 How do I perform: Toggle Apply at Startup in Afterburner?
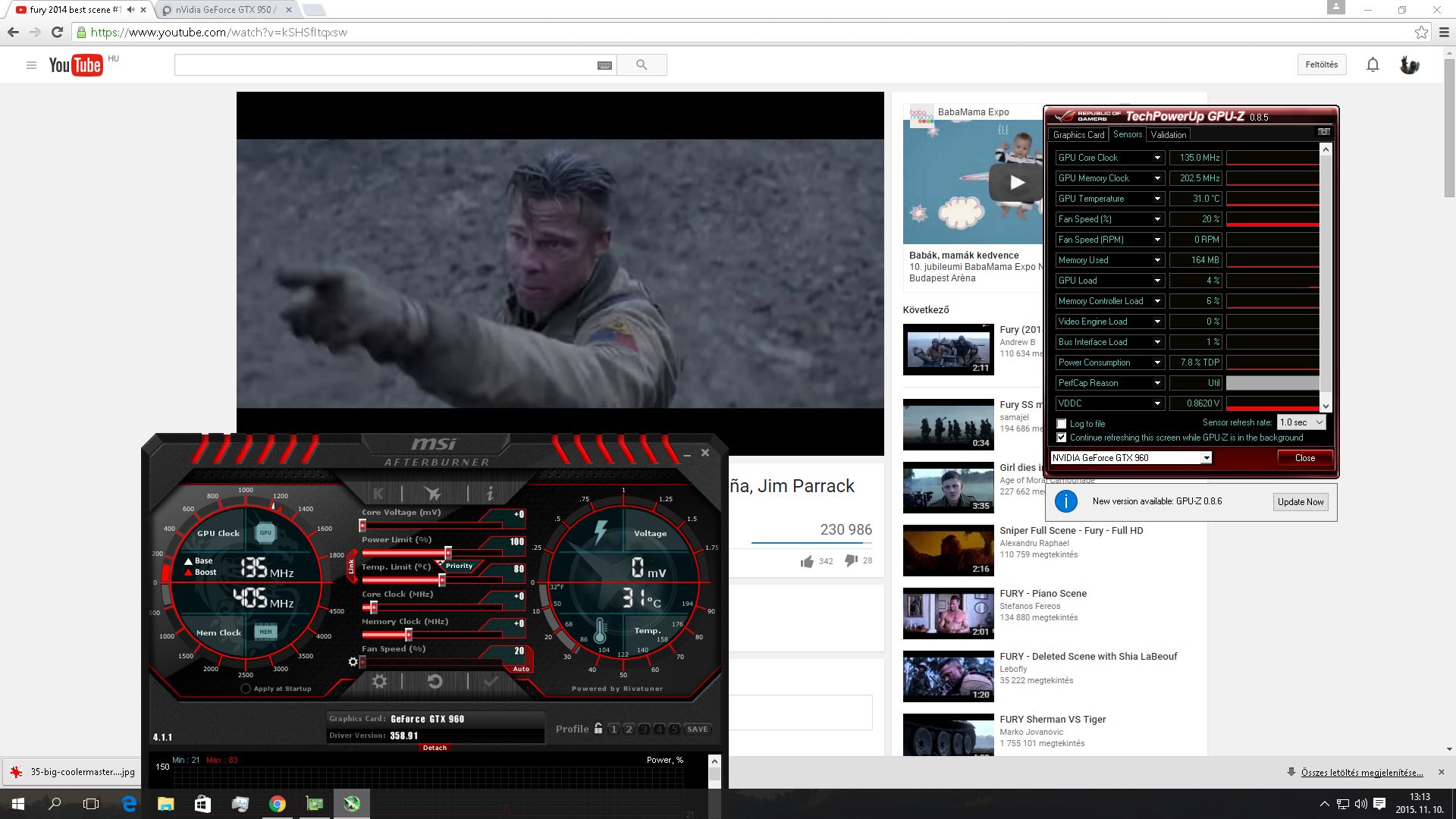click(246, 689)
